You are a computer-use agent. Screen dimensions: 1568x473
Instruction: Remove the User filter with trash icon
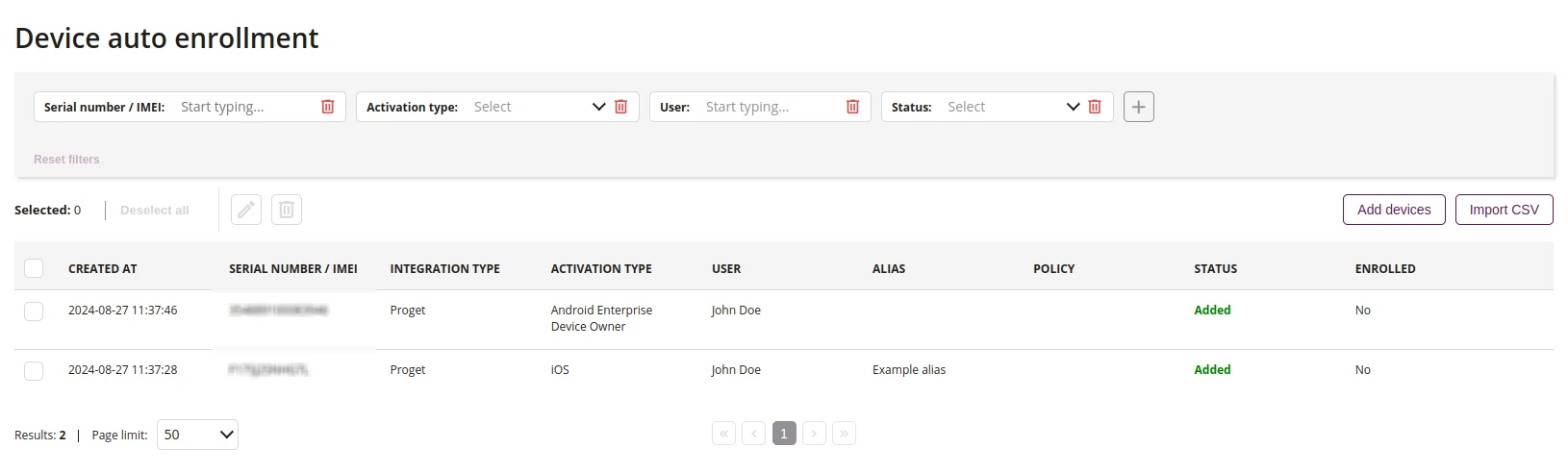[x=852, y=107]
